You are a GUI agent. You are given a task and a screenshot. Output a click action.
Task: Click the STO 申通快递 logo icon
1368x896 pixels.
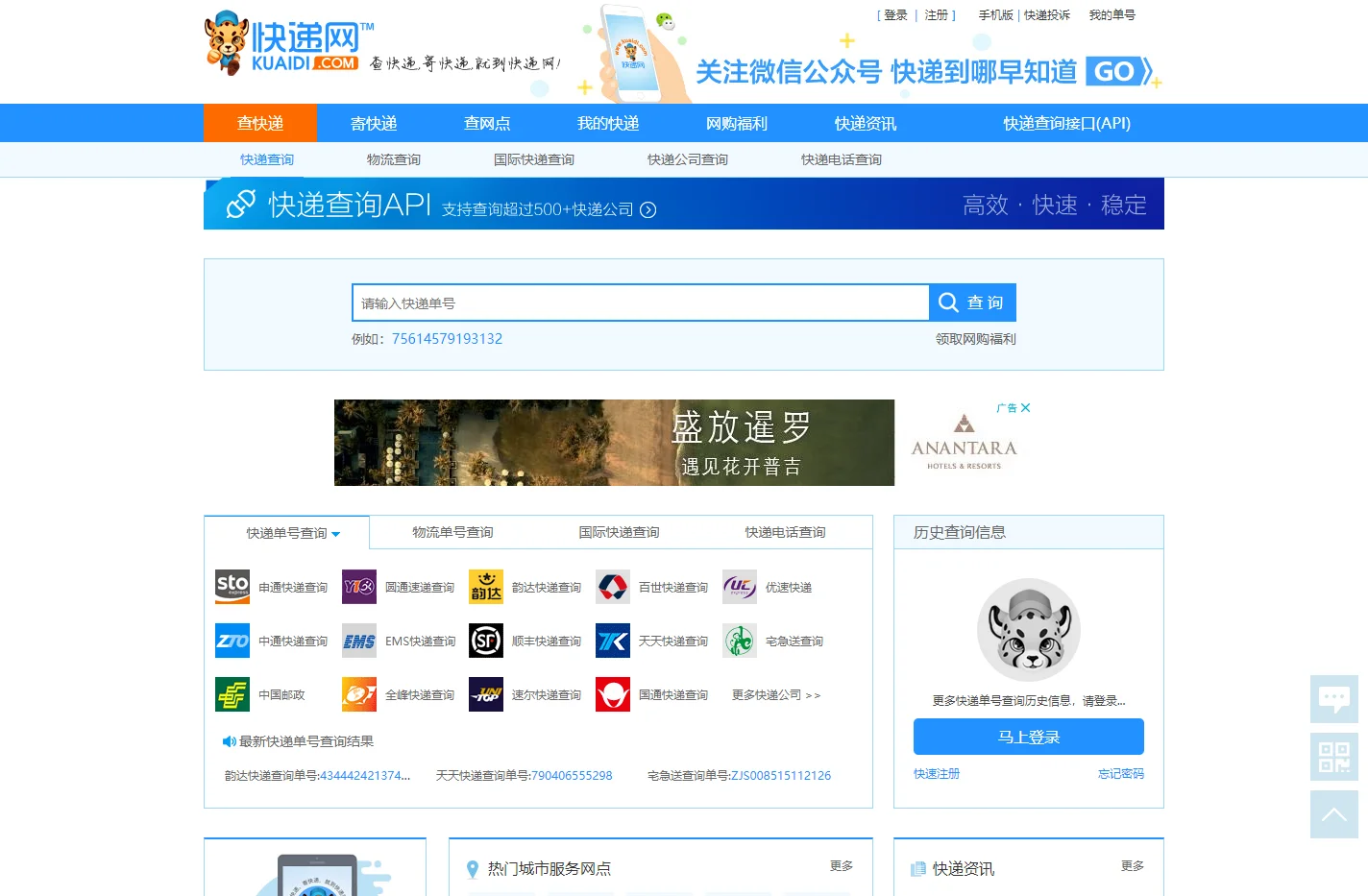(x=232, y=587)
